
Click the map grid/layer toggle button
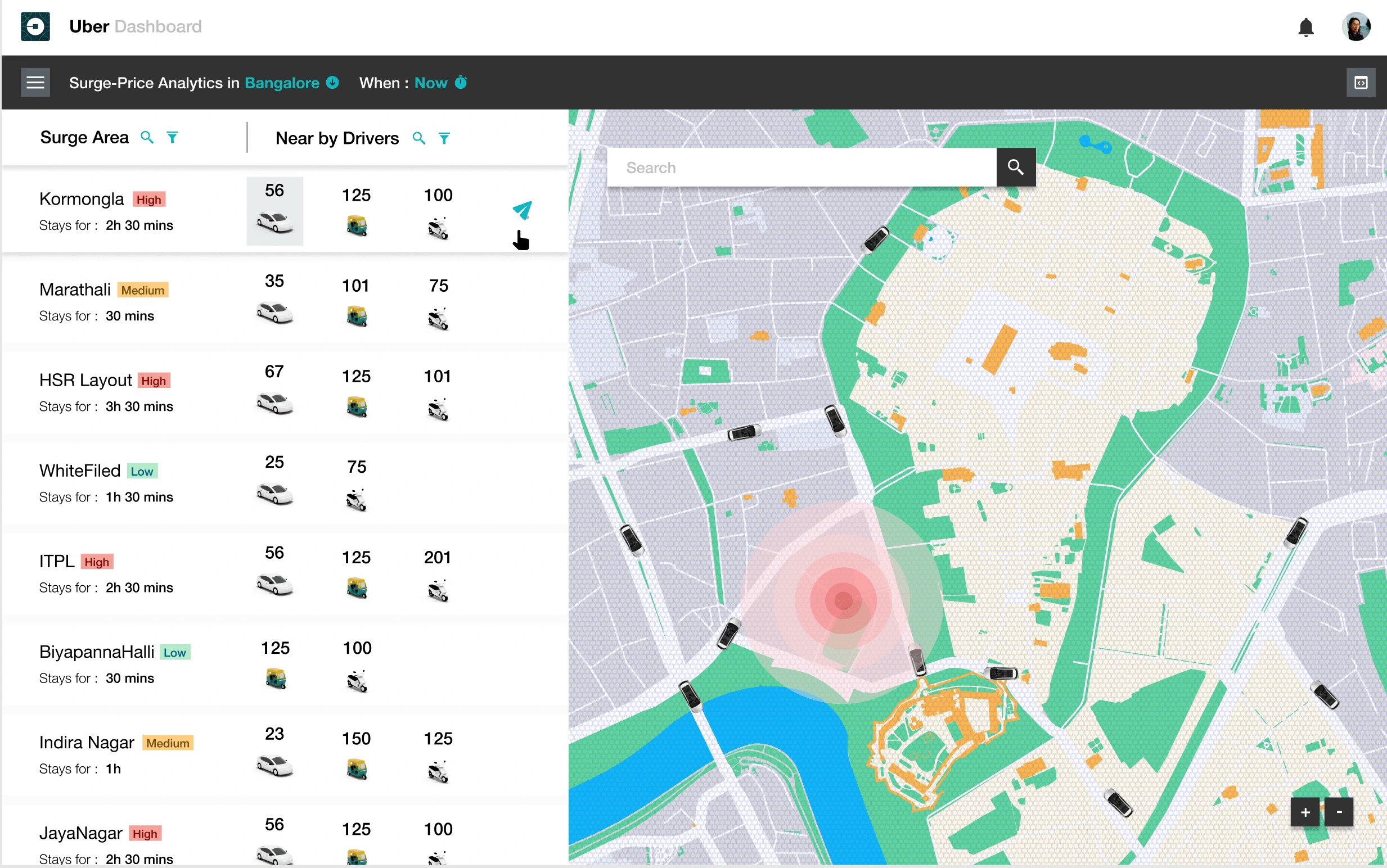(1362, 83)
